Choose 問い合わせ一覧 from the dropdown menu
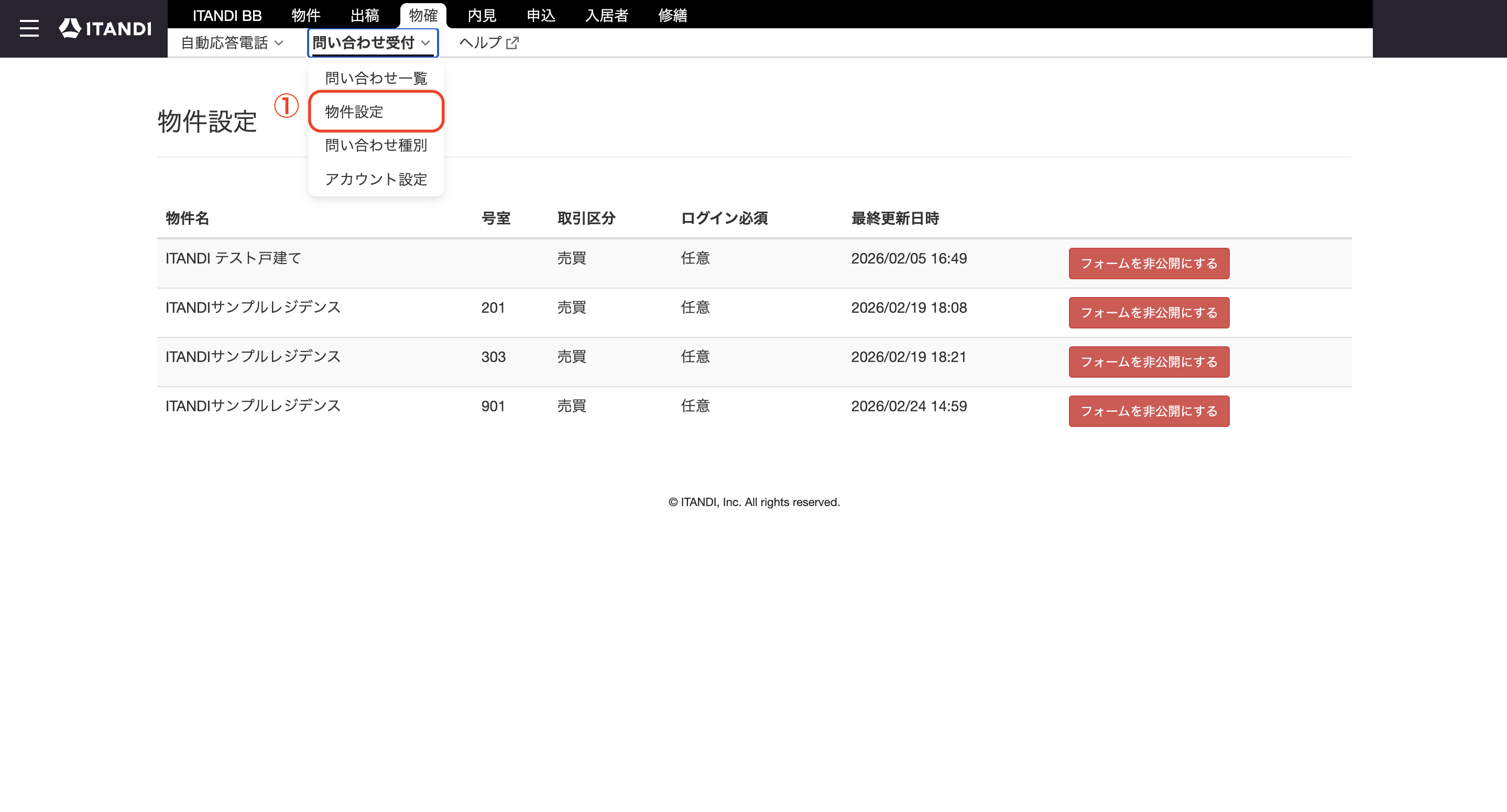Viewport: 1507px width, 812px height. 376,78
